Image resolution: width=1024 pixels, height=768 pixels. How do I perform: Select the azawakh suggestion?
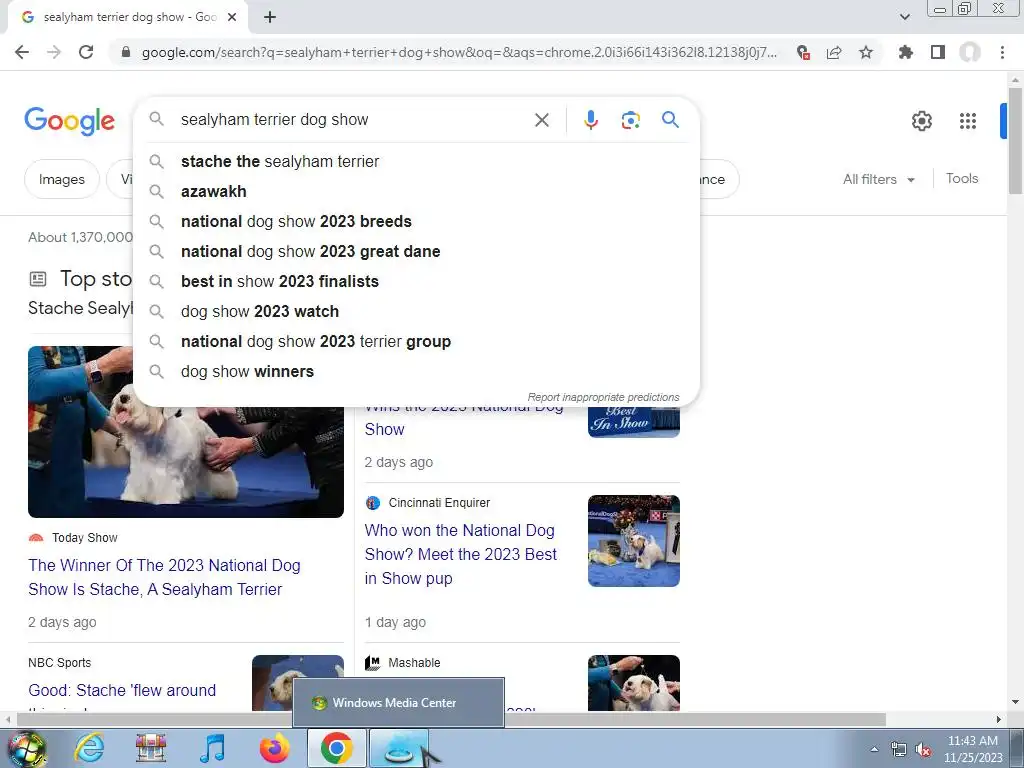[x=416, y=191]
